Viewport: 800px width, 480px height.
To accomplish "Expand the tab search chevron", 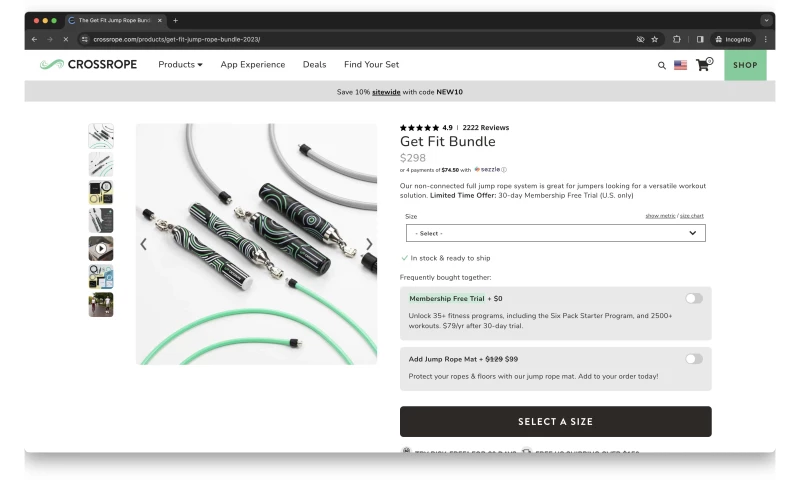I will tap(766, 20).
